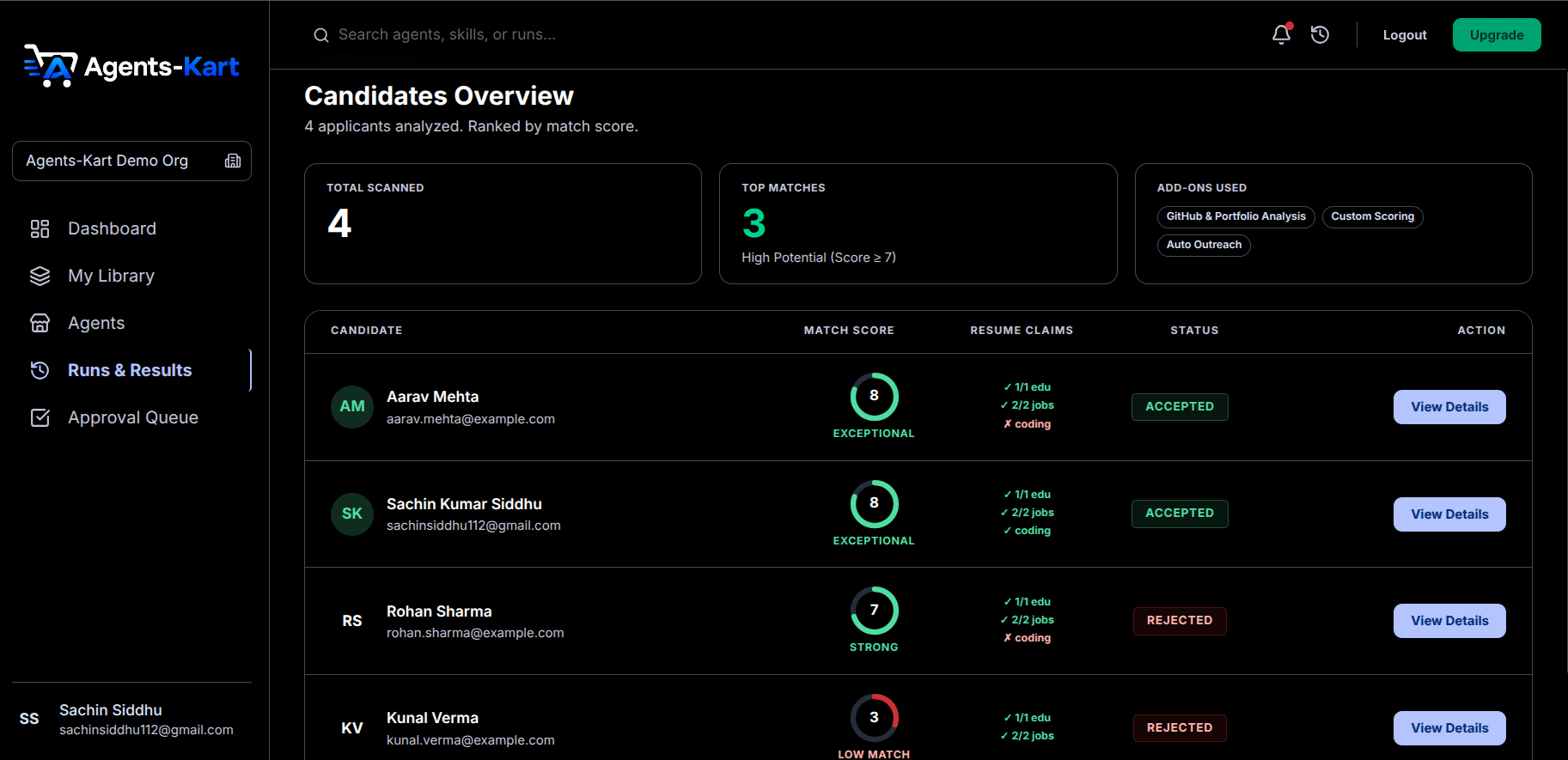Click Kunal Verma's KV avatar
This screenshot has height=760, width=1568.
click(352, 728)
